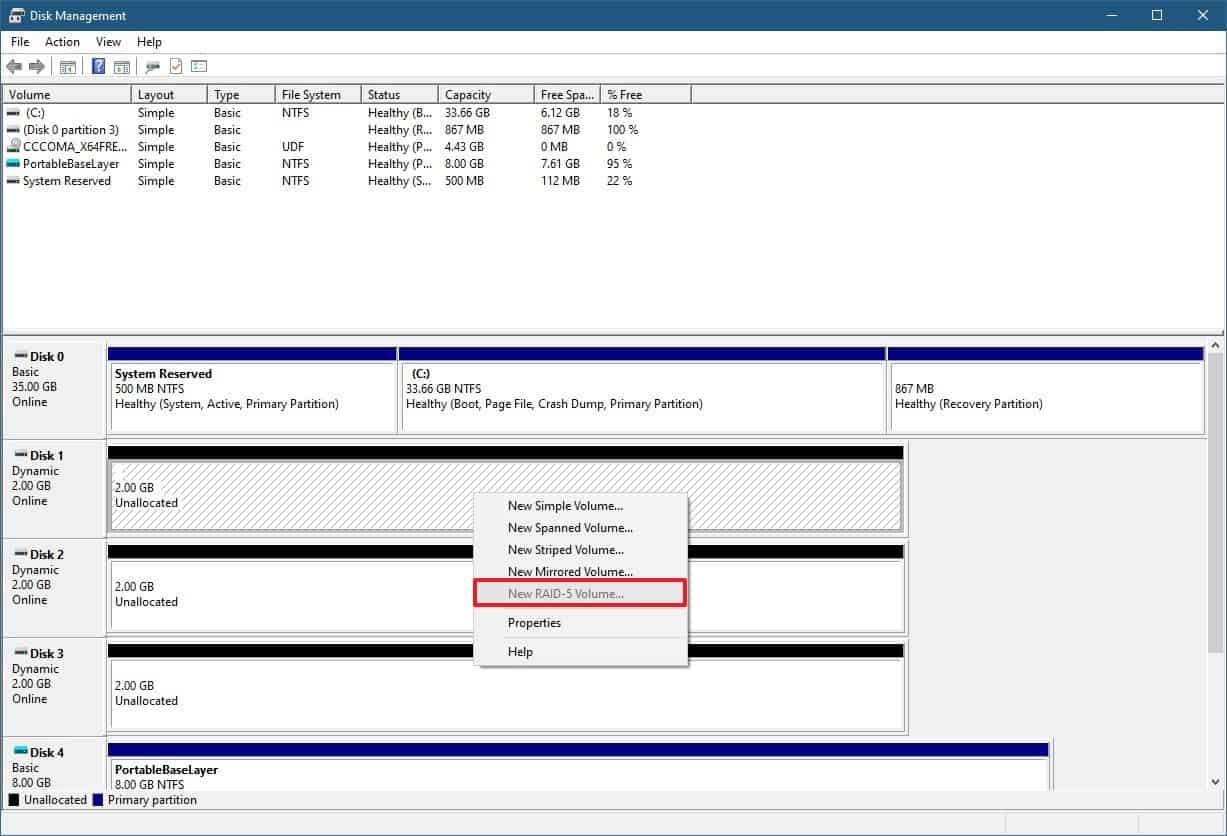Image resolution: width=1227 pixels, height=836 pixels.
Task: Click the UDF file system cell
Action: (x=294, y=147)
